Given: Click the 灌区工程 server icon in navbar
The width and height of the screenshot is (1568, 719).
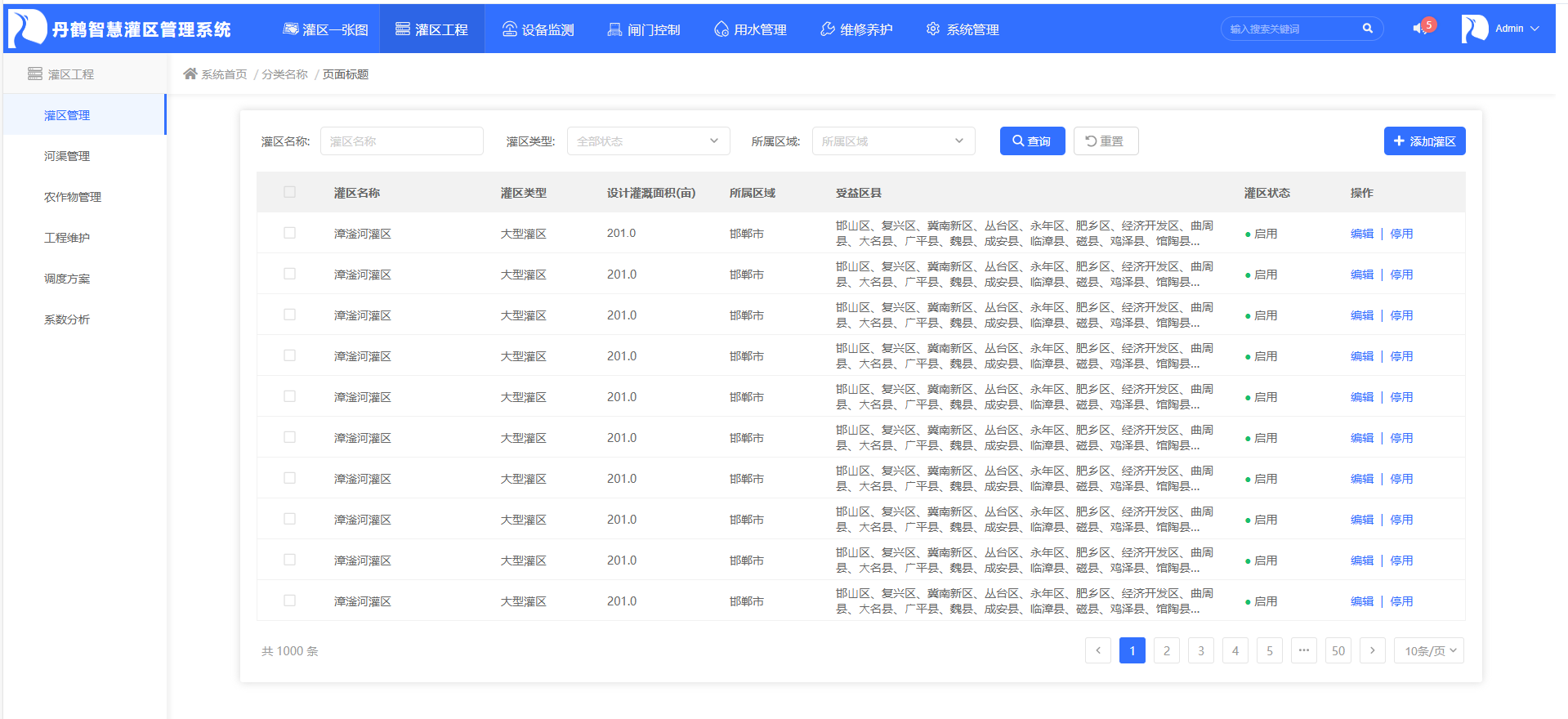Looking at the screenshot, I should [x=403, y=29].
